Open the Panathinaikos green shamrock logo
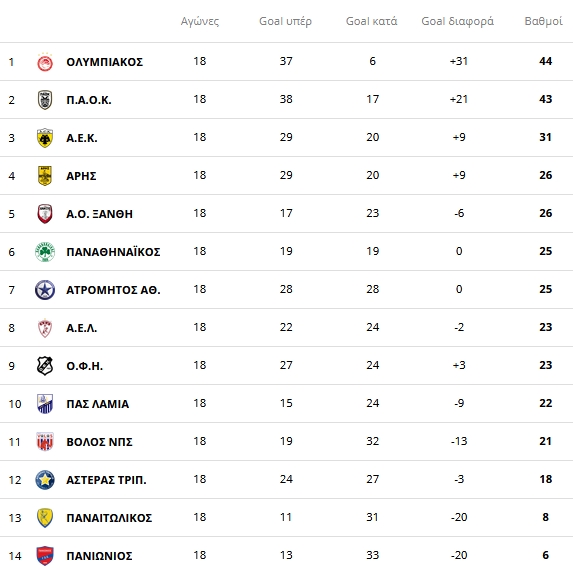 (x=45, y=252)
